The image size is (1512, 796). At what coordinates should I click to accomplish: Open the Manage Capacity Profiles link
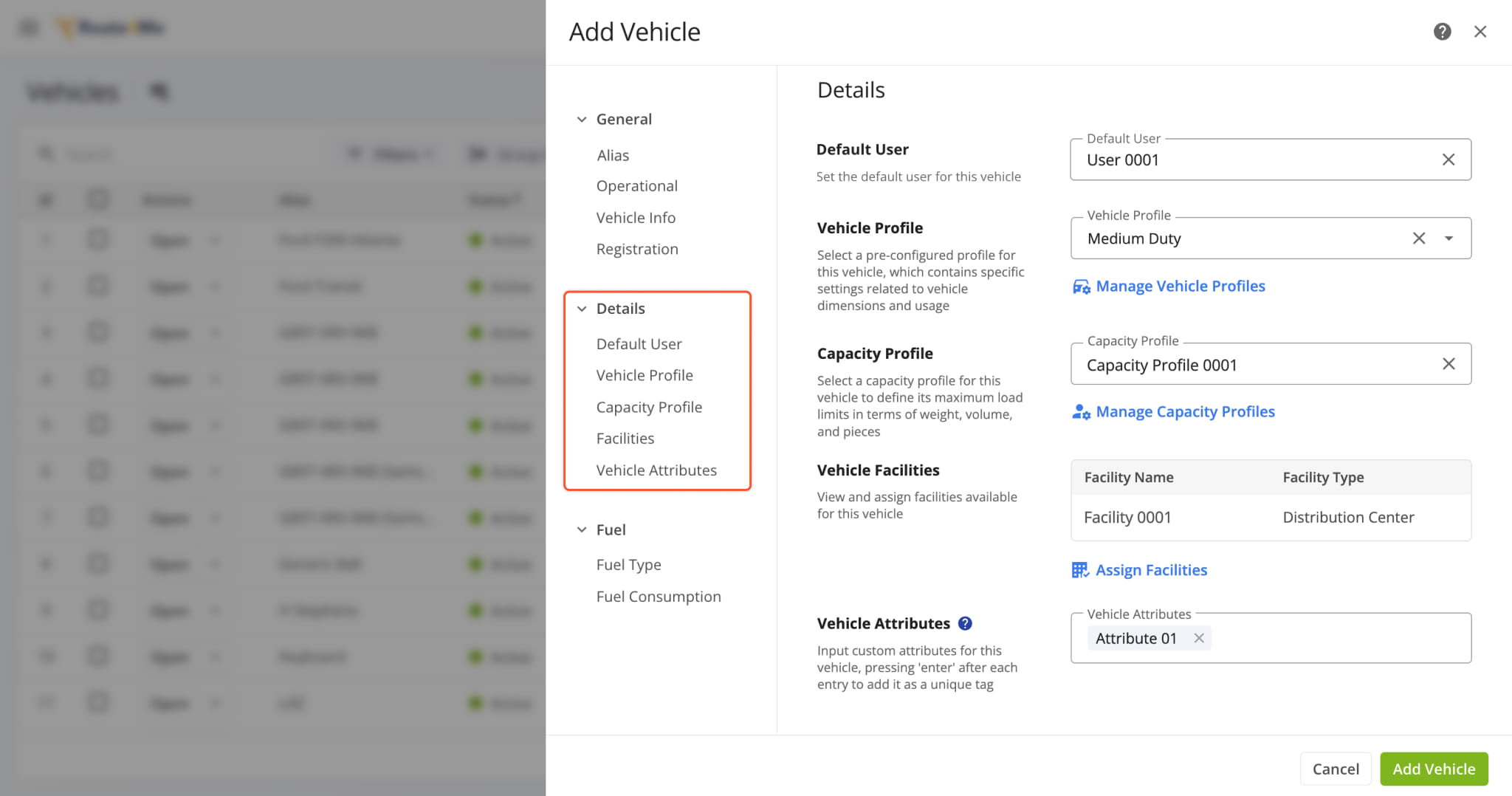(1184, 412)
